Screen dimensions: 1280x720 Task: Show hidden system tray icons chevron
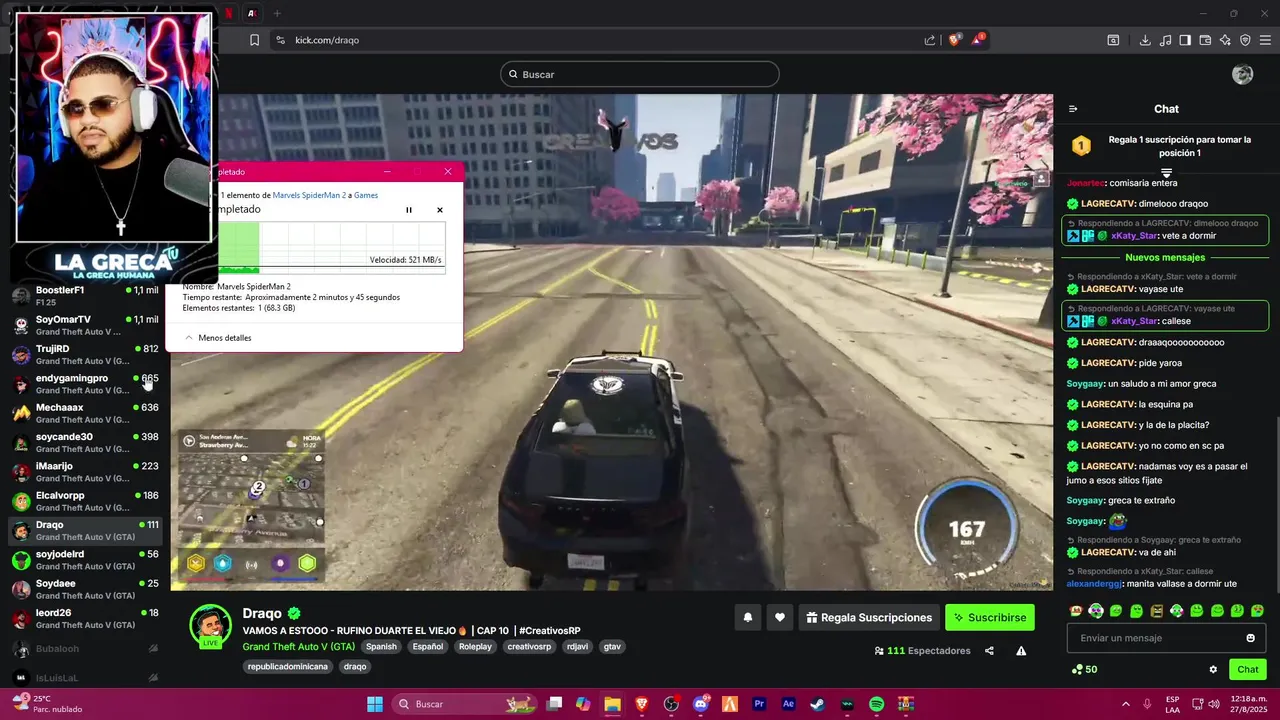coord(1125,704)
